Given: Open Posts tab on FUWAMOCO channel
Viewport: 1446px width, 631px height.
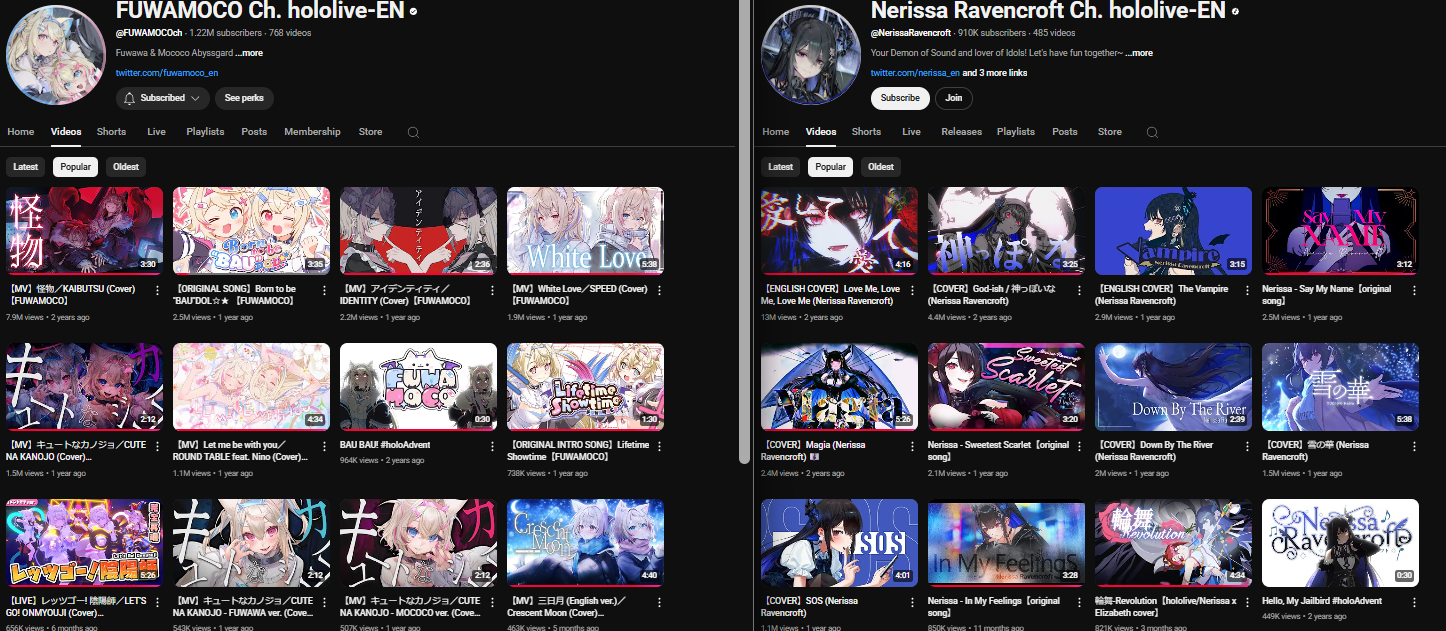Looking at the screenshot, I should click(x=254, y=132).
